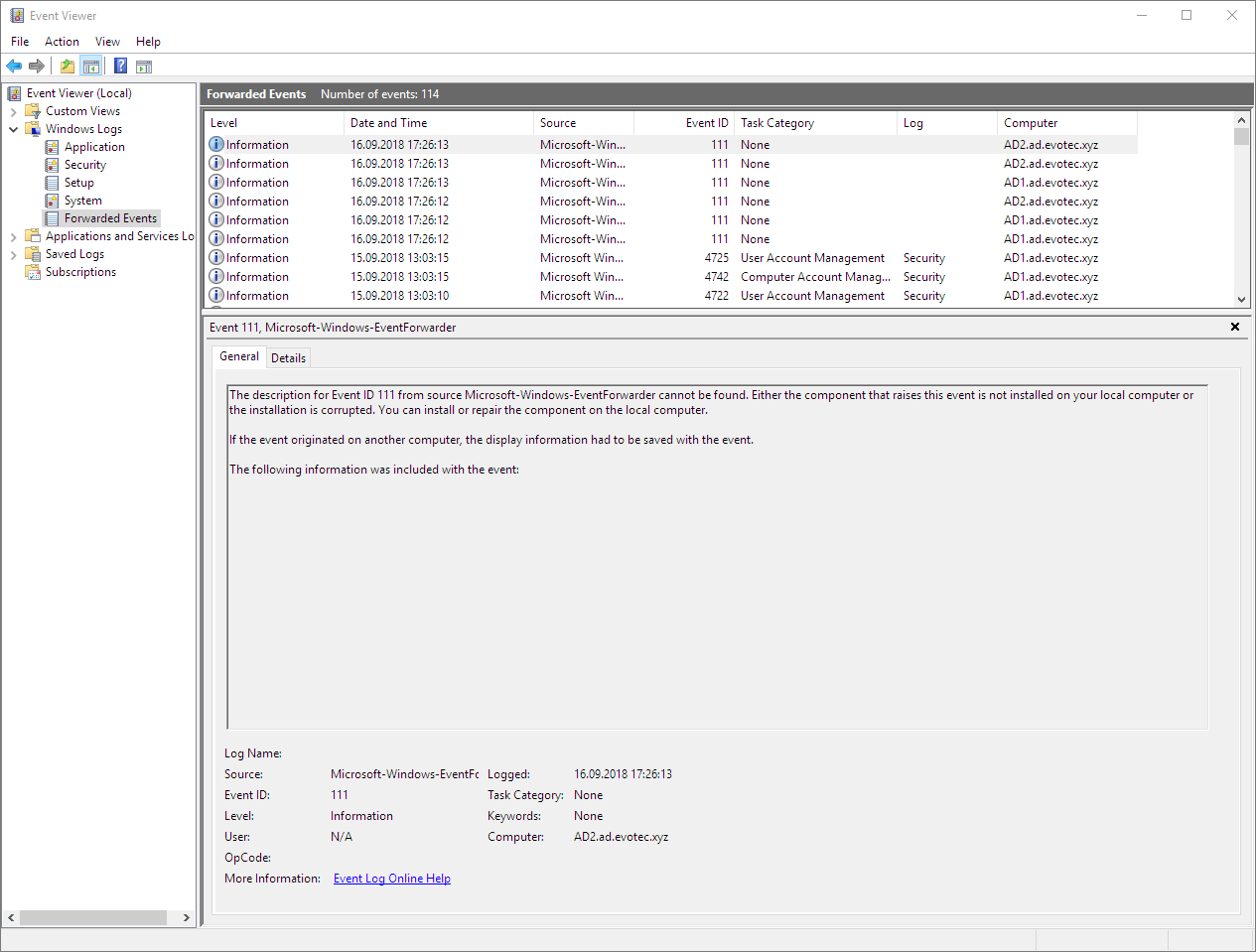Sort the list by Event ID column
This screenshot has width=1256, height=952.
coord(706,123)
